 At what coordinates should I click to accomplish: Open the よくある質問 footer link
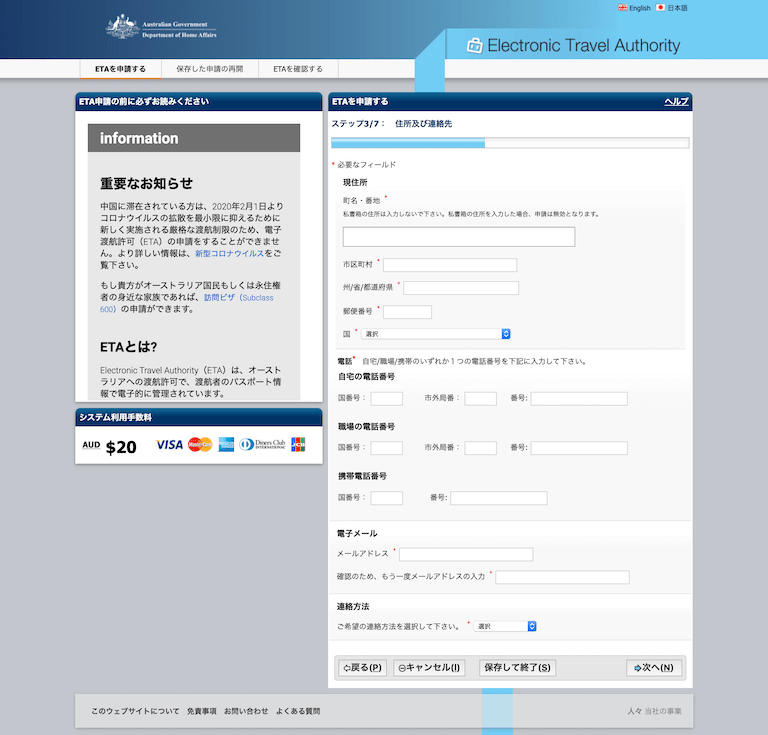click(x=298, y=711)
